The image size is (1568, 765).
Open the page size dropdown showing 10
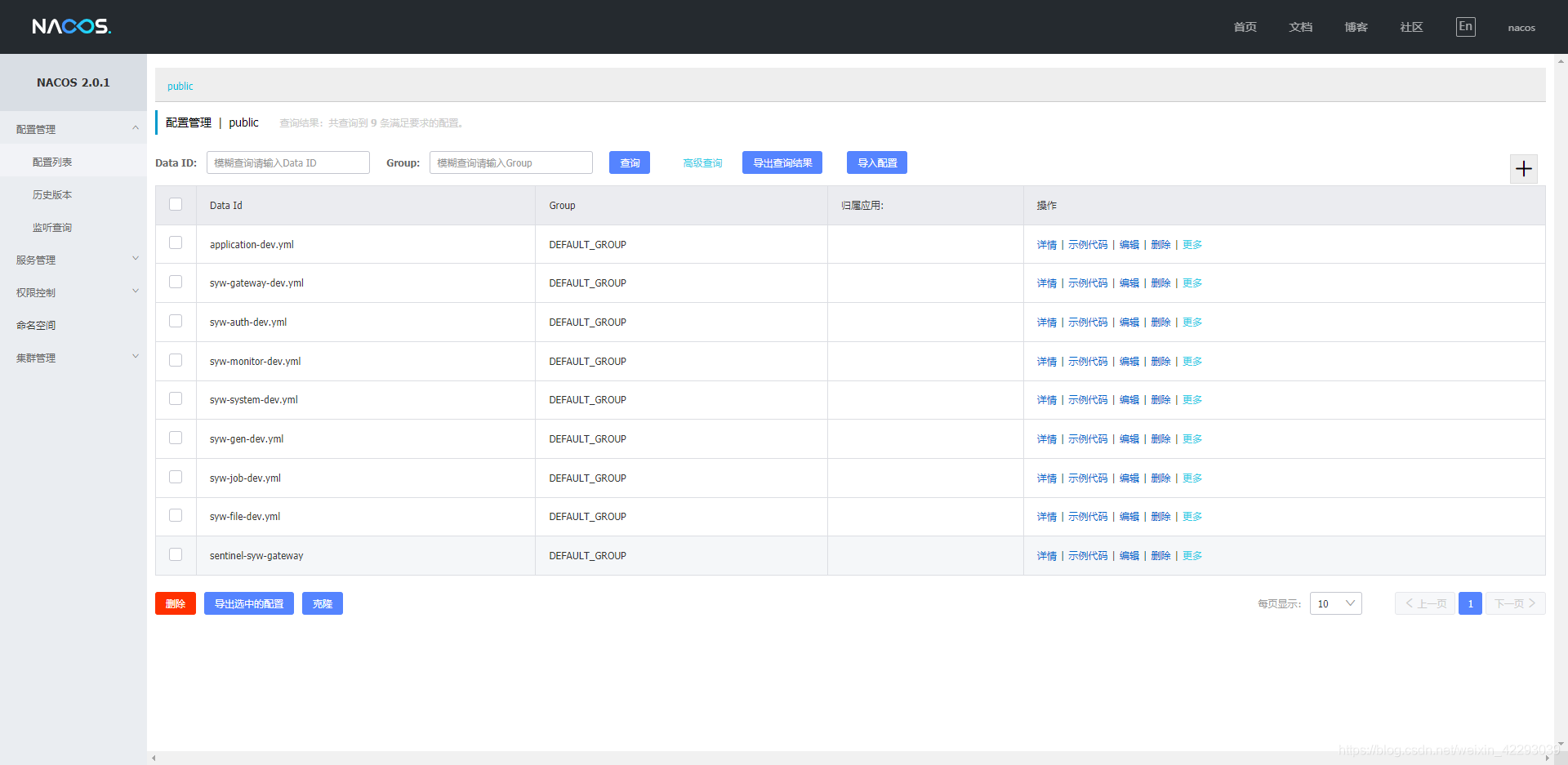pyautogui.click(x=1336, y=603)
